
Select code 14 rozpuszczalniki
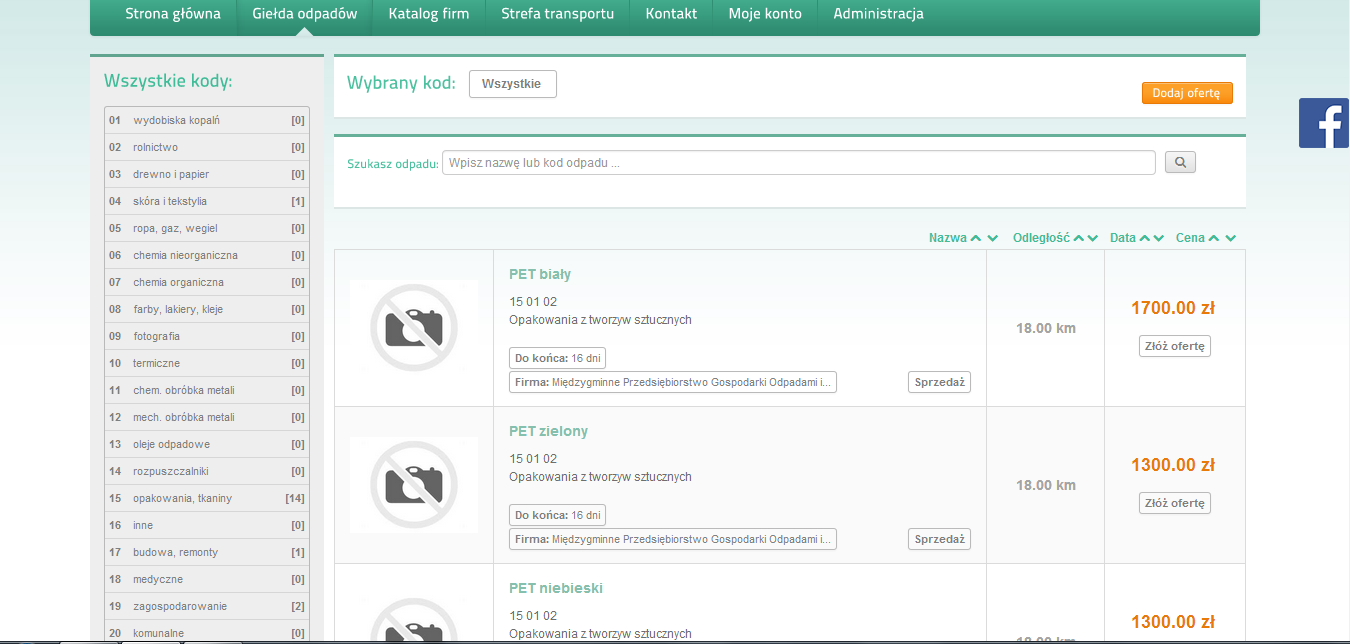207,471
